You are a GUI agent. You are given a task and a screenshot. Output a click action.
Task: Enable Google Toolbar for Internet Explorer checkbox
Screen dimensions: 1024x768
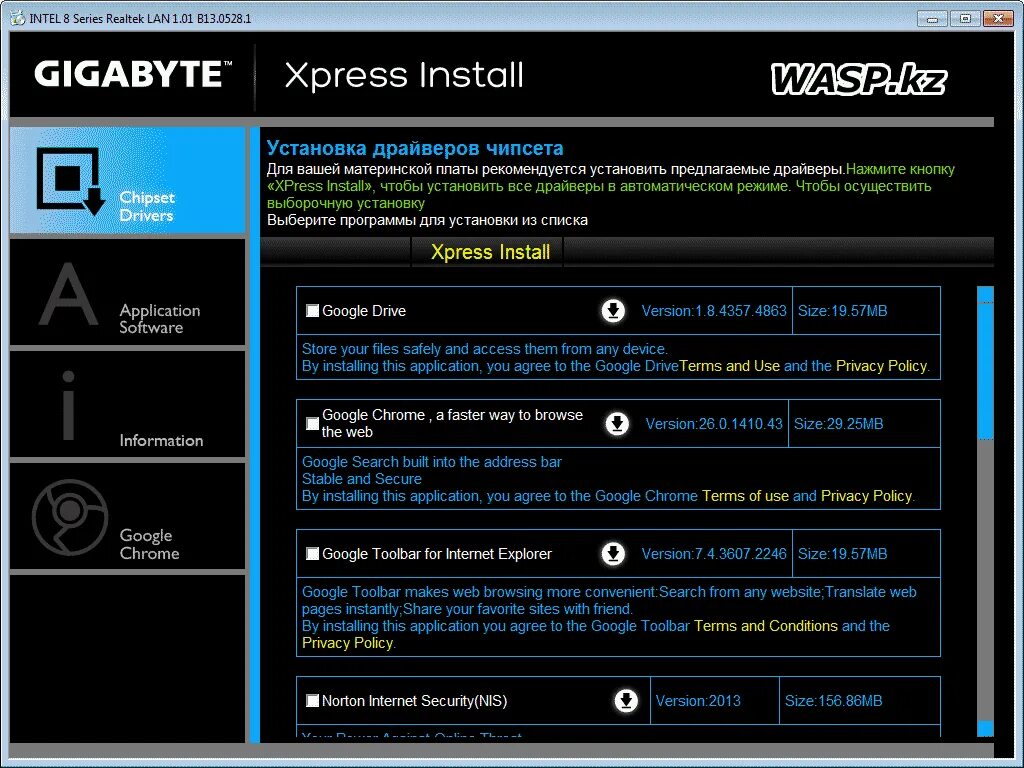(313, 554)
